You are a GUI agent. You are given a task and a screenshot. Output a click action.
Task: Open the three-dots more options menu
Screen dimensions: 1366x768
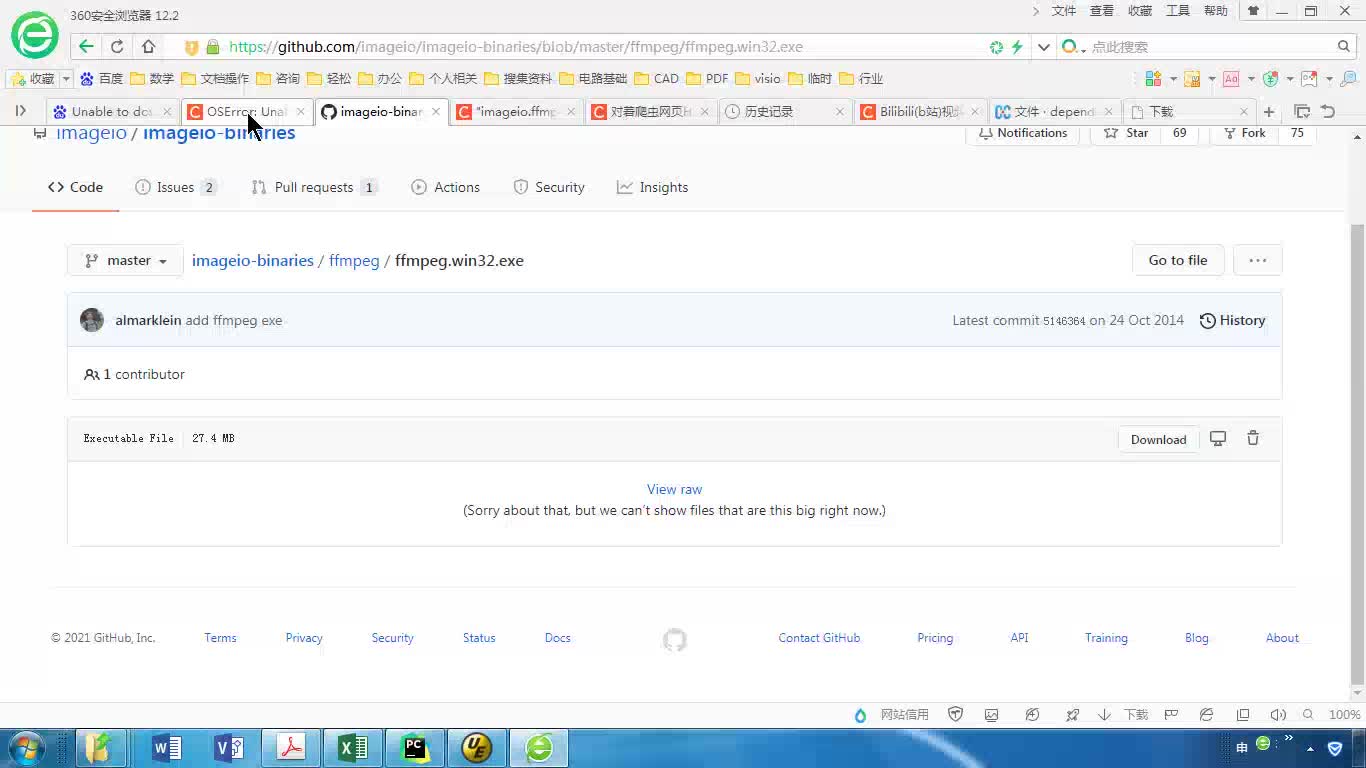[1257, 260]
